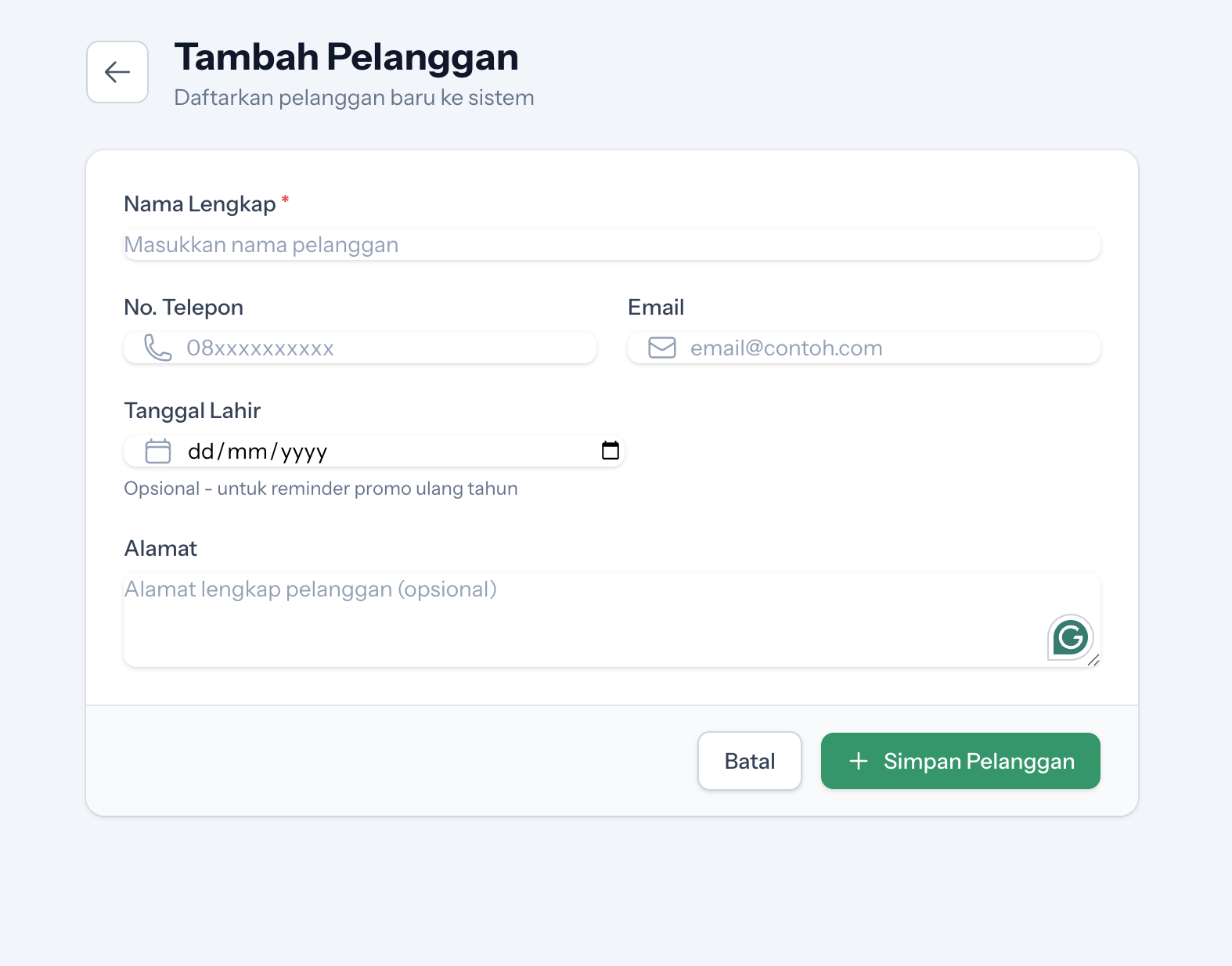The height and width of the screenshot is (966, 1232).
Task: Click the back arrow button
Action: tap(117, 72)
